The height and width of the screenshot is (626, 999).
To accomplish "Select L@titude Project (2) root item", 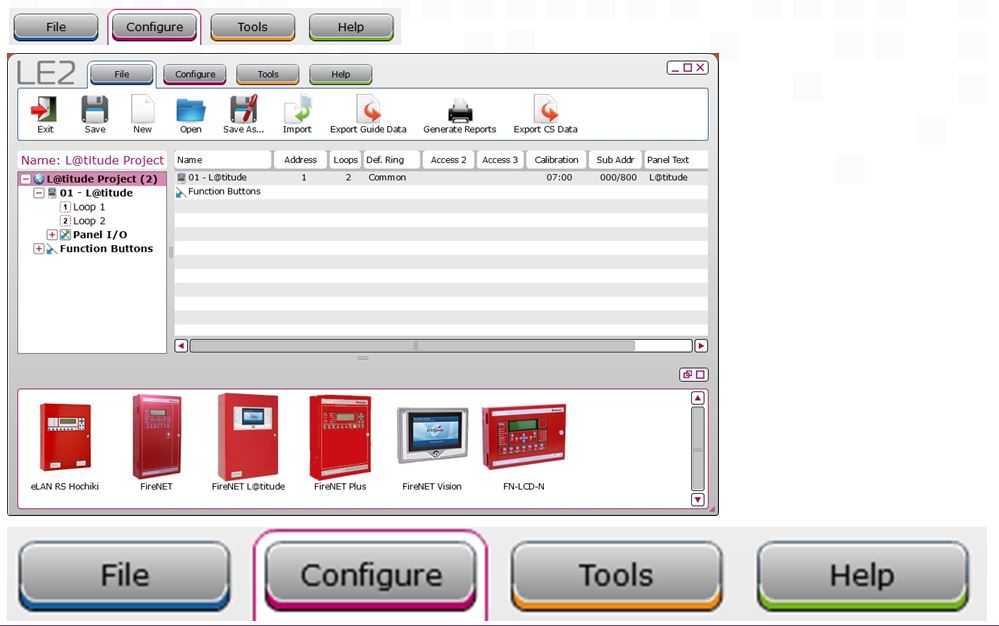I will (101, 179).
